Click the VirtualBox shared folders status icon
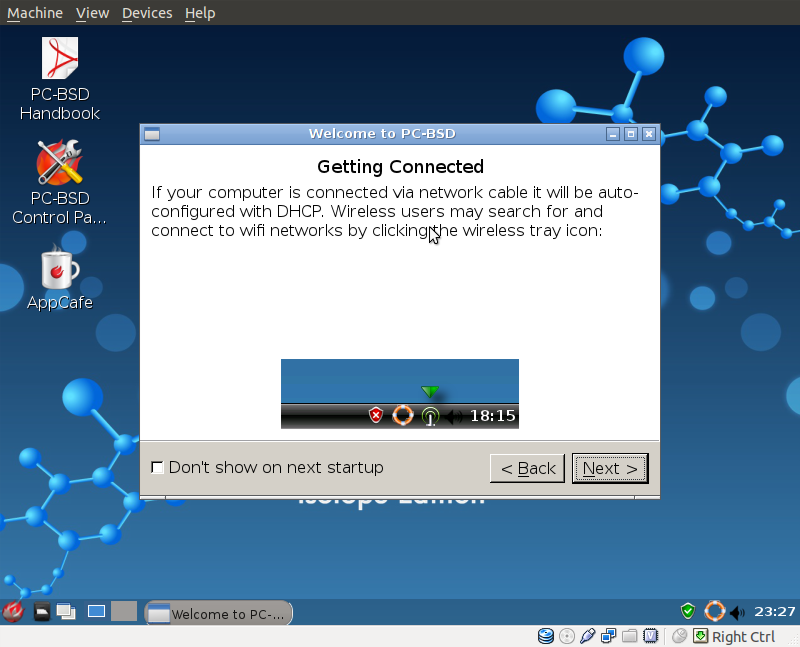 click(x=630, y=636)
